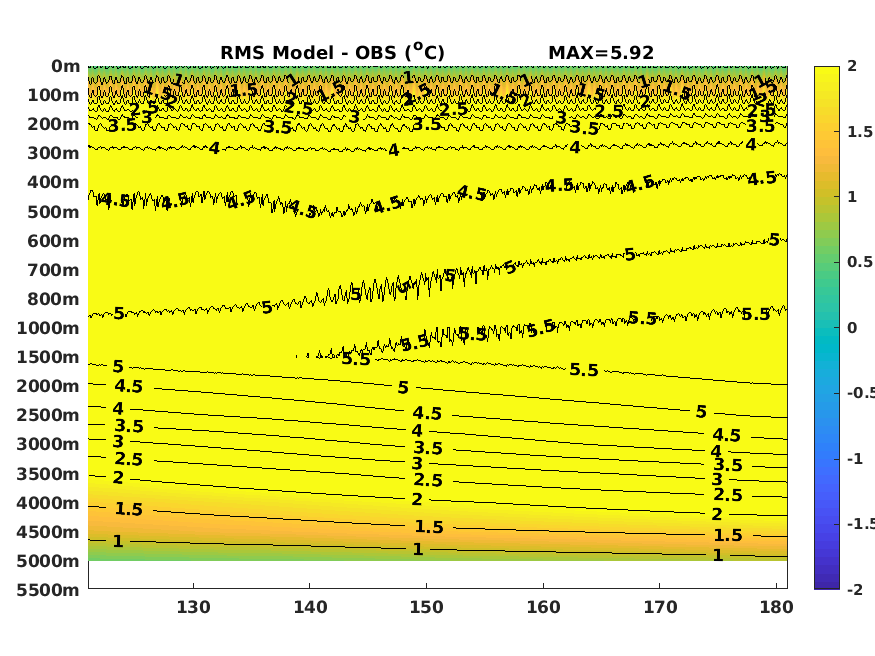Click the colorbar tick label '1.5'
The image size is (875, 656).
click(x=860, y=132)
